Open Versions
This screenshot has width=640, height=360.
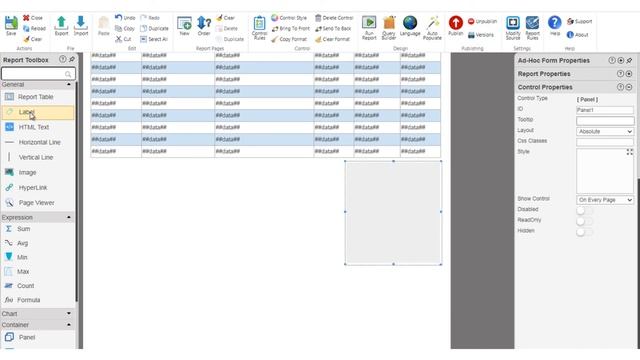[481, 35]
